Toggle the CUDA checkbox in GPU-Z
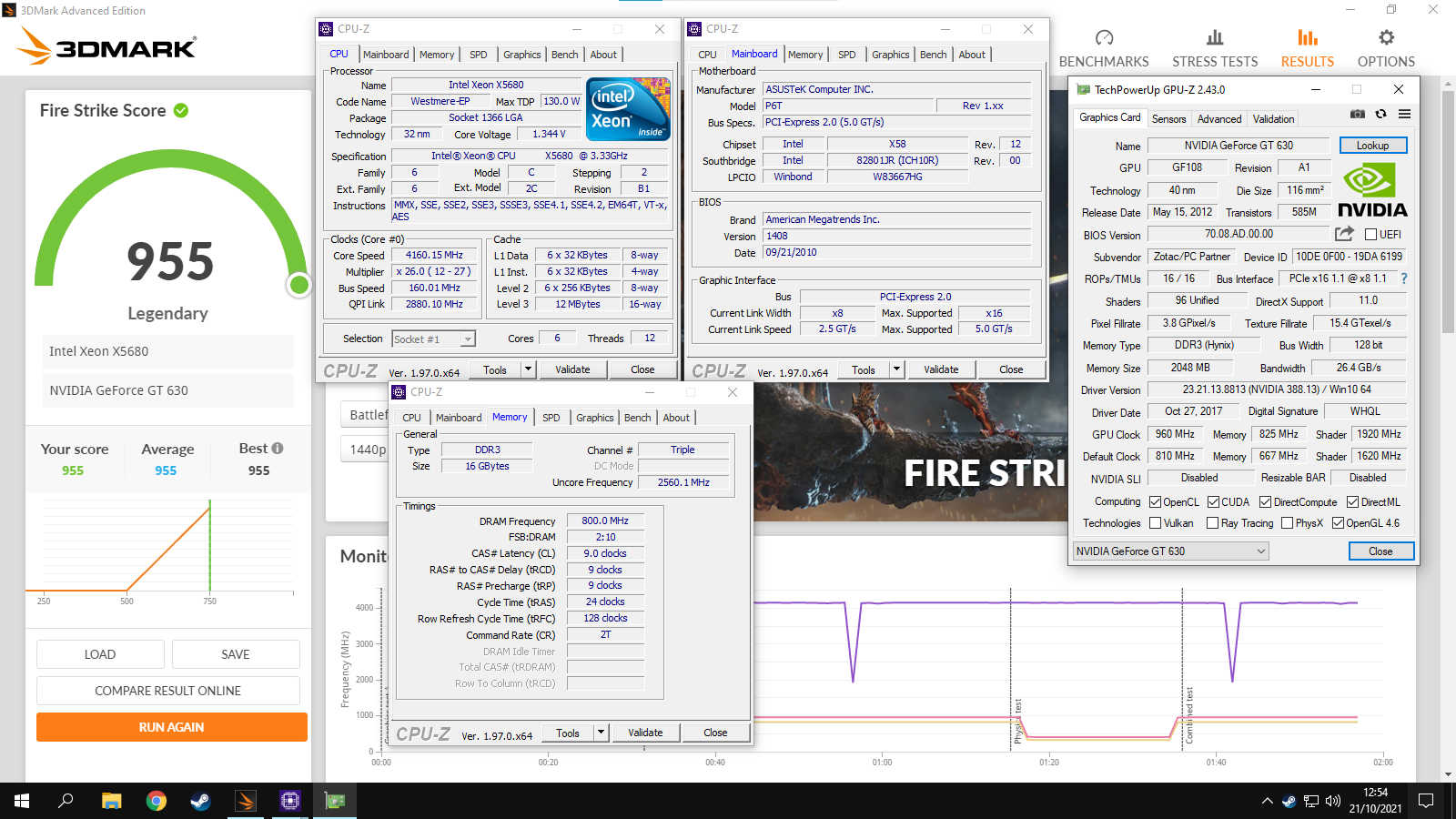Image resolution: width=1456 pixels, height=819 pixels. point(1213,501)
